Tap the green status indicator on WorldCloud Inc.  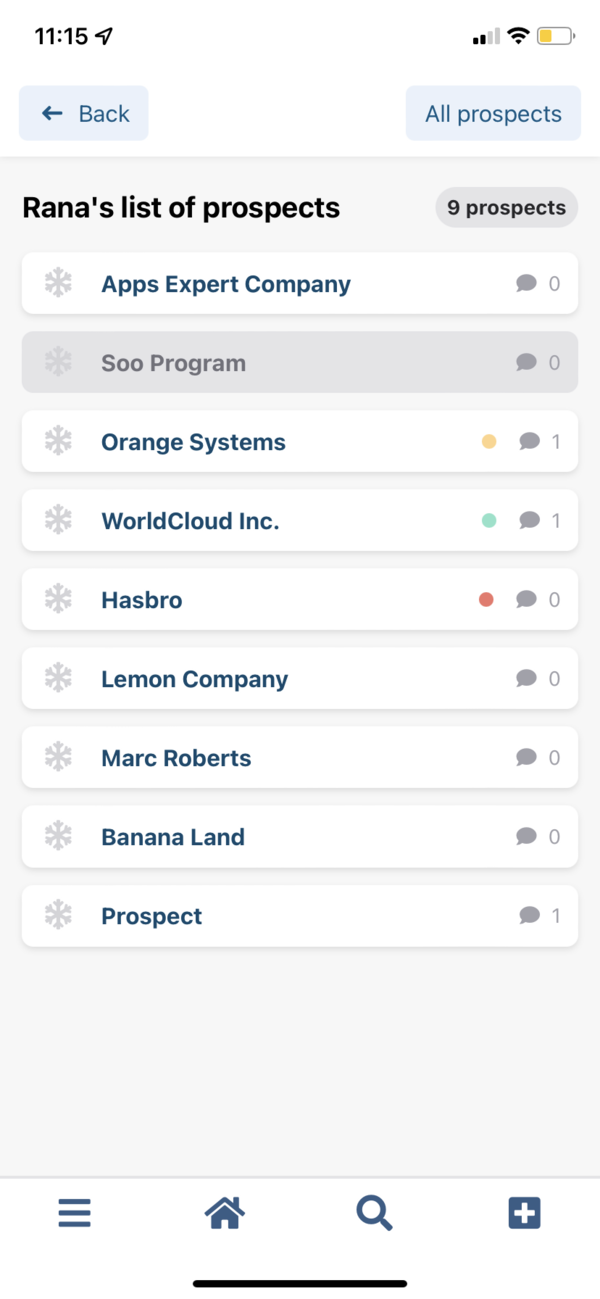(489, 520)
